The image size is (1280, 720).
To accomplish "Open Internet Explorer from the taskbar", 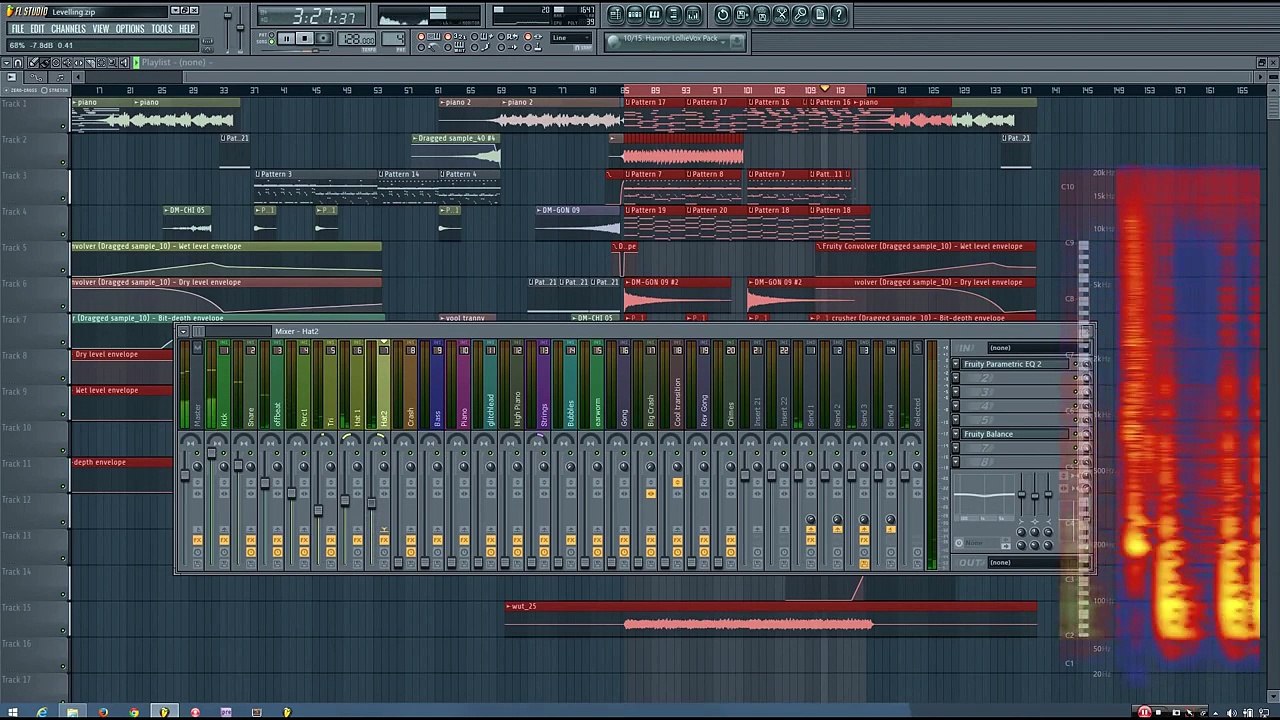I will 41,712.
